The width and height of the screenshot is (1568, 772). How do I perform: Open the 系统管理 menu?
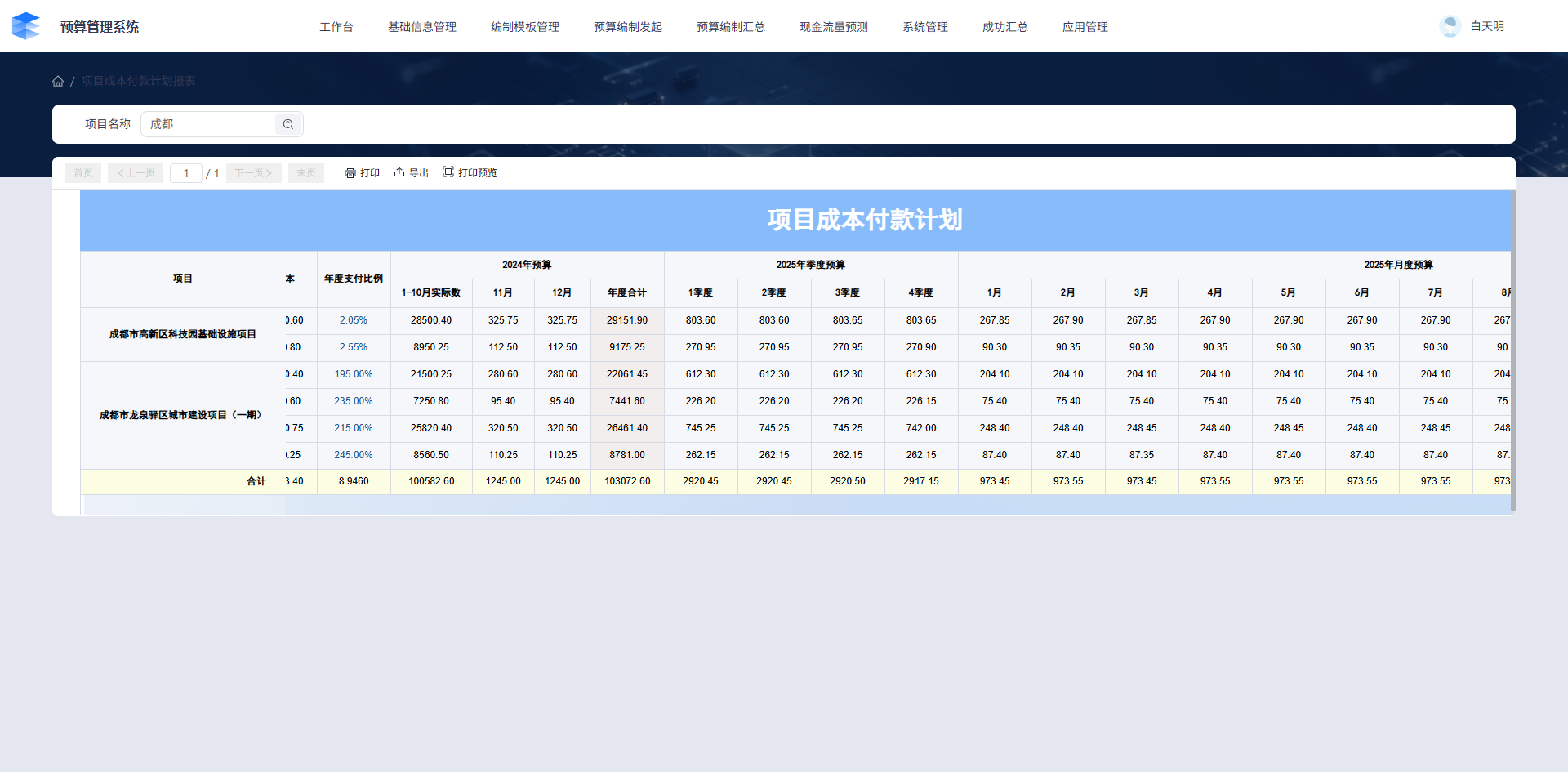coord(925,27)
